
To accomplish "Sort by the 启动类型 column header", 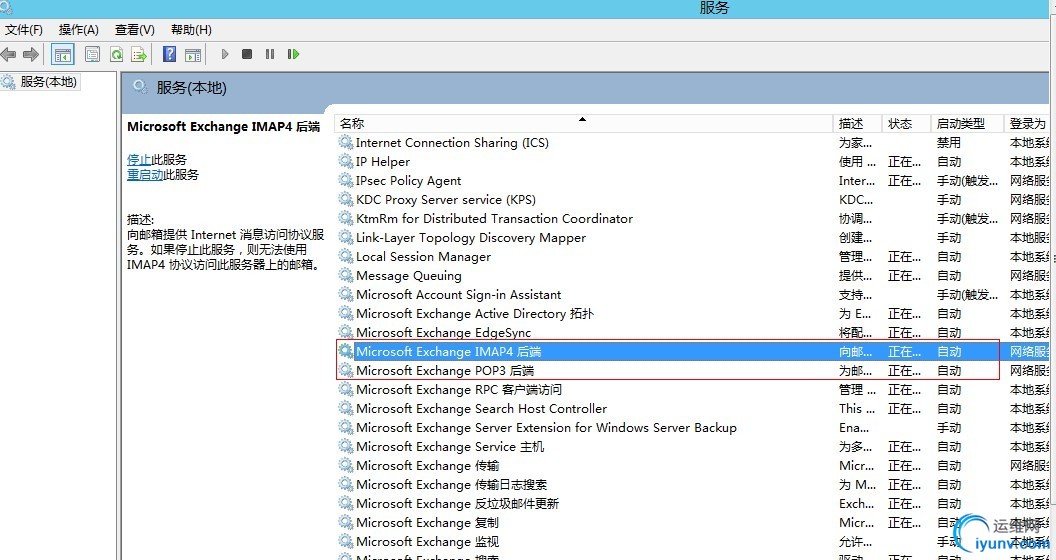I will click(967, 123).
